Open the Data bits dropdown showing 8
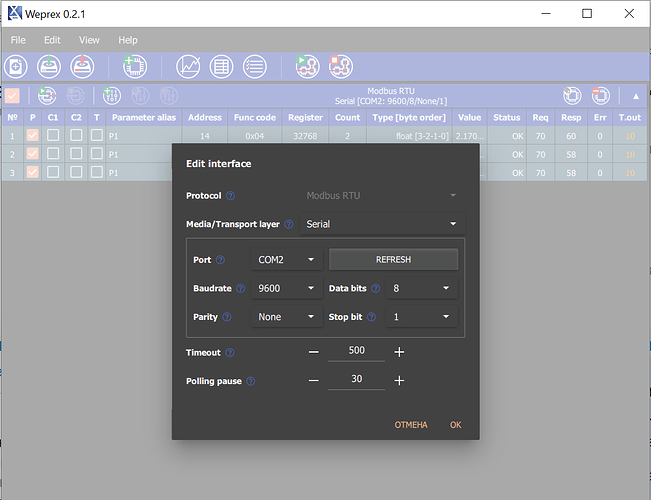This screenshot has height=500, width=651. (x=422, y=288)
